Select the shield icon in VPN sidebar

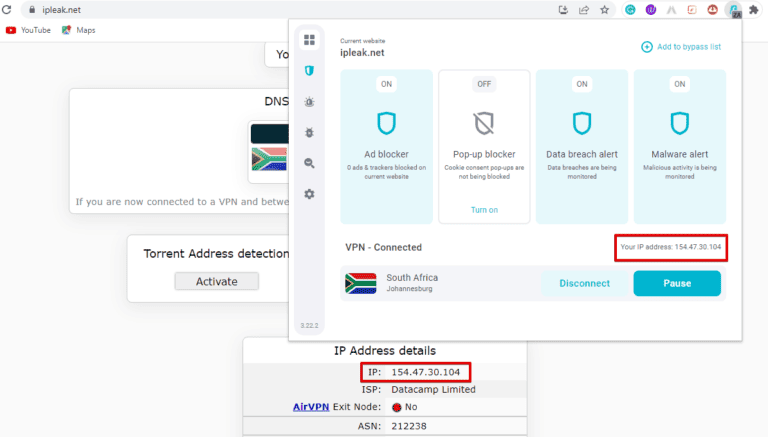click(x=309, y=71)
